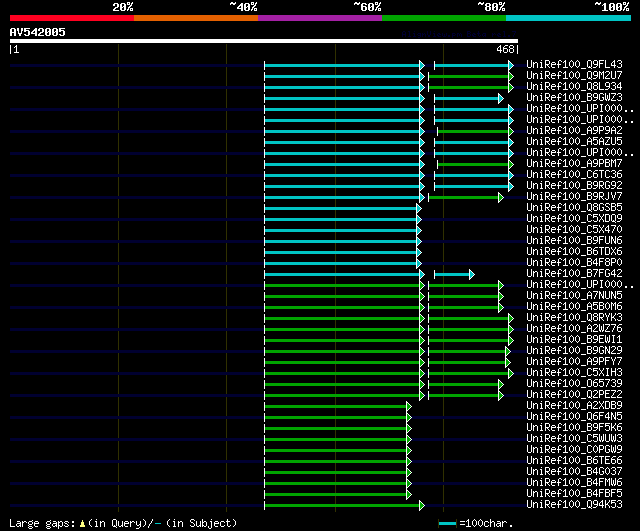Select subject label UniRef100_B4G037
The height and width of the screenshot is (531, 640).
(574, 472)
